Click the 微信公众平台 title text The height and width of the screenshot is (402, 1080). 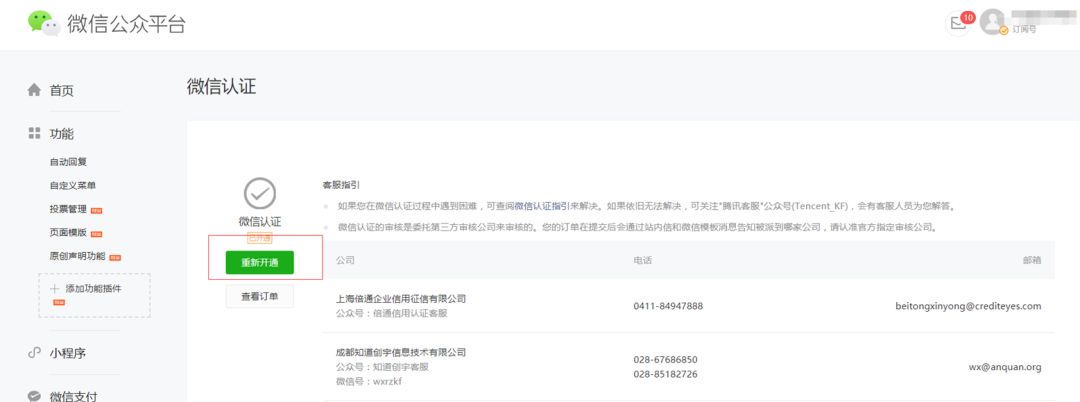coord(126,23)
